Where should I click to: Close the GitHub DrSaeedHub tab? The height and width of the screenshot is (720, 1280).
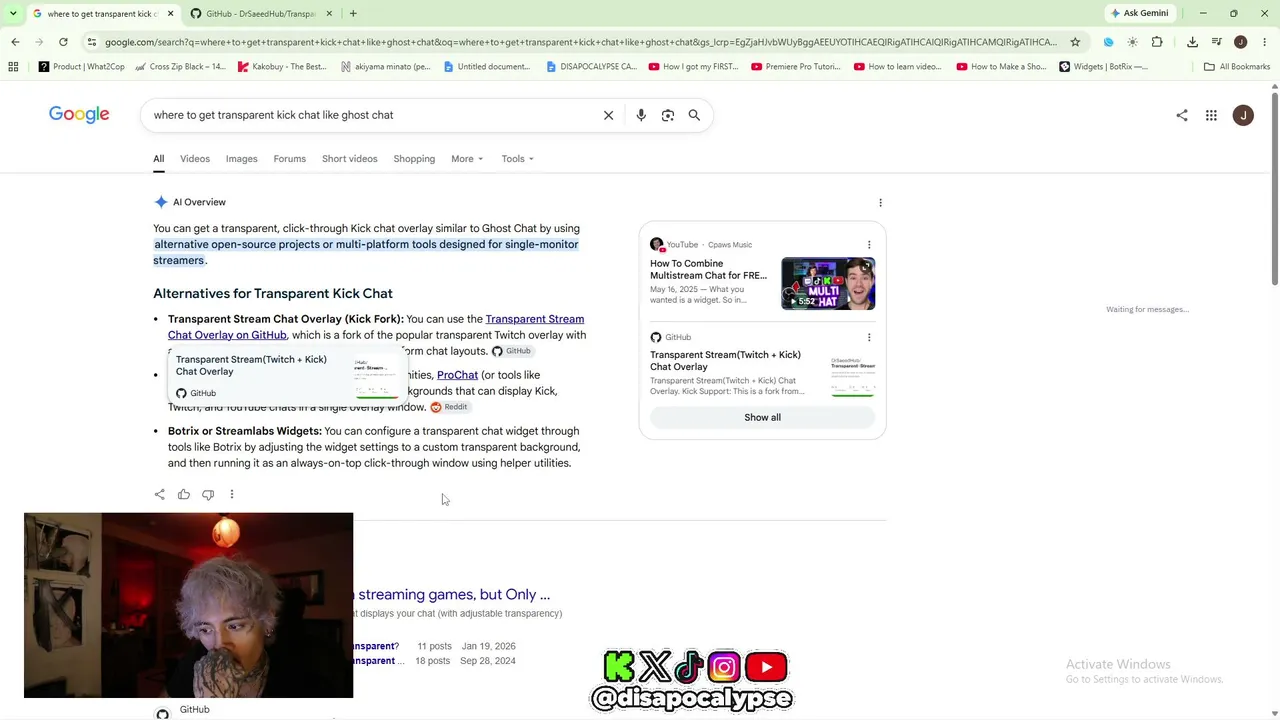329,13
